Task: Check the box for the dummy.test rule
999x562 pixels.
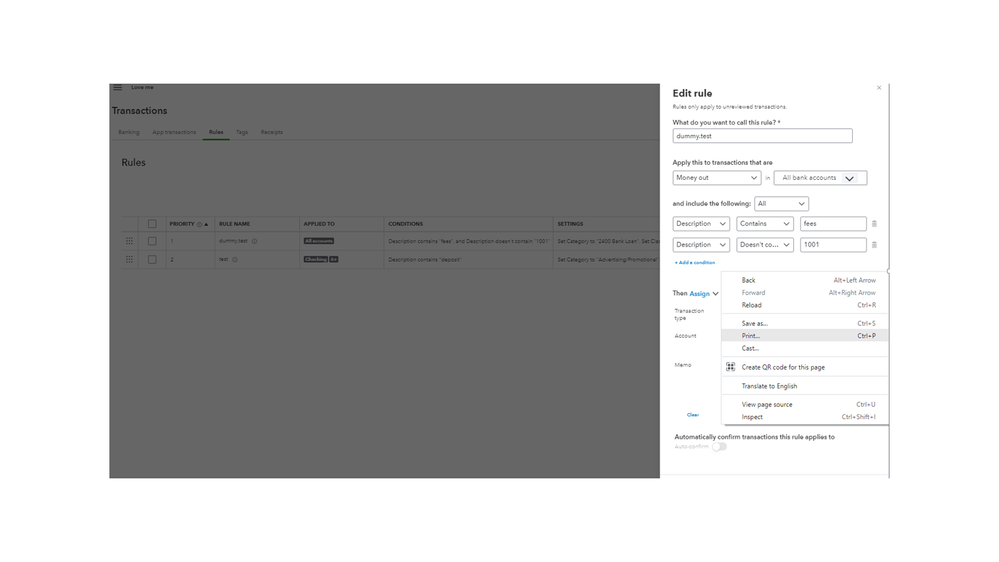Action: pos(152,241)
